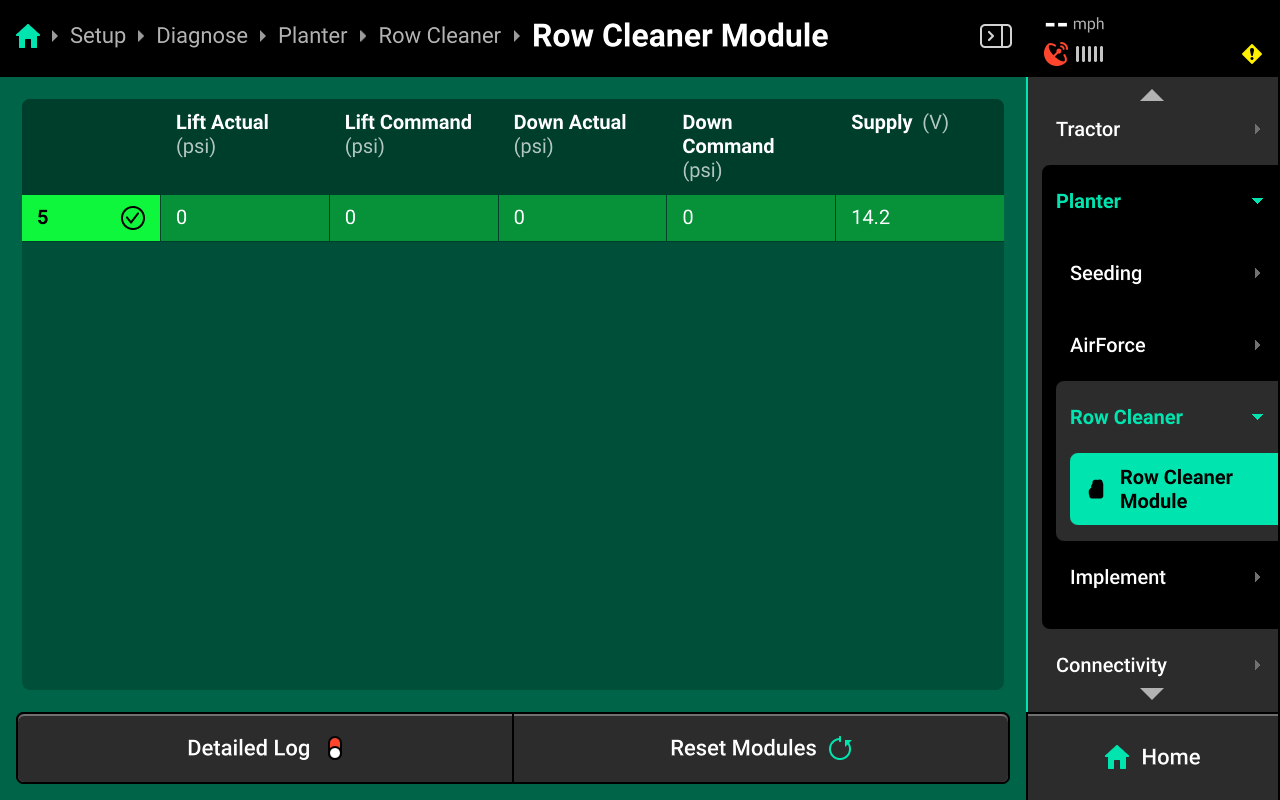Viewport: 1280px width, 800px height.
Task: Go to Diagnose in the breadcrumb
Action: coord(202,36)
